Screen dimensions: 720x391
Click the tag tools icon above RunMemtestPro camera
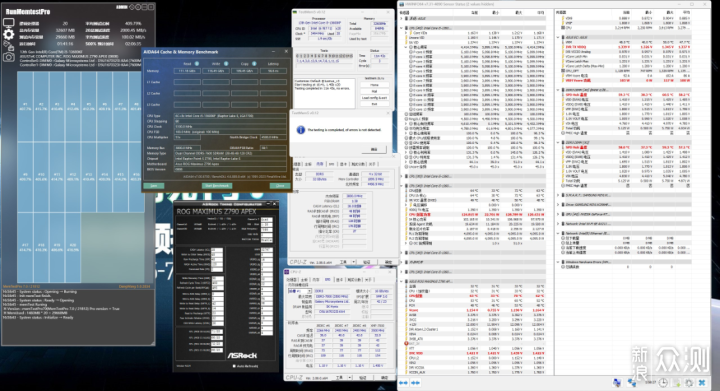point(8,45)
